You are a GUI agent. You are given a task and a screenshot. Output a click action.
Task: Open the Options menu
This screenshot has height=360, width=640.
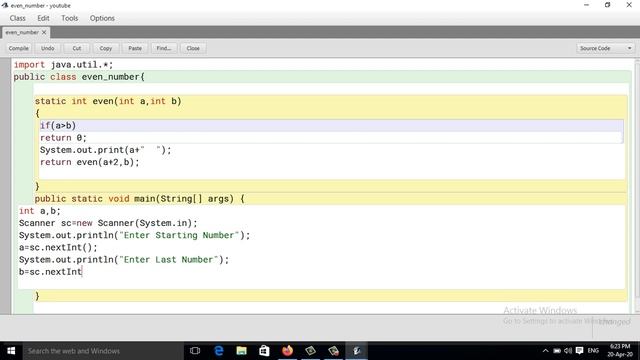[102, 18]
